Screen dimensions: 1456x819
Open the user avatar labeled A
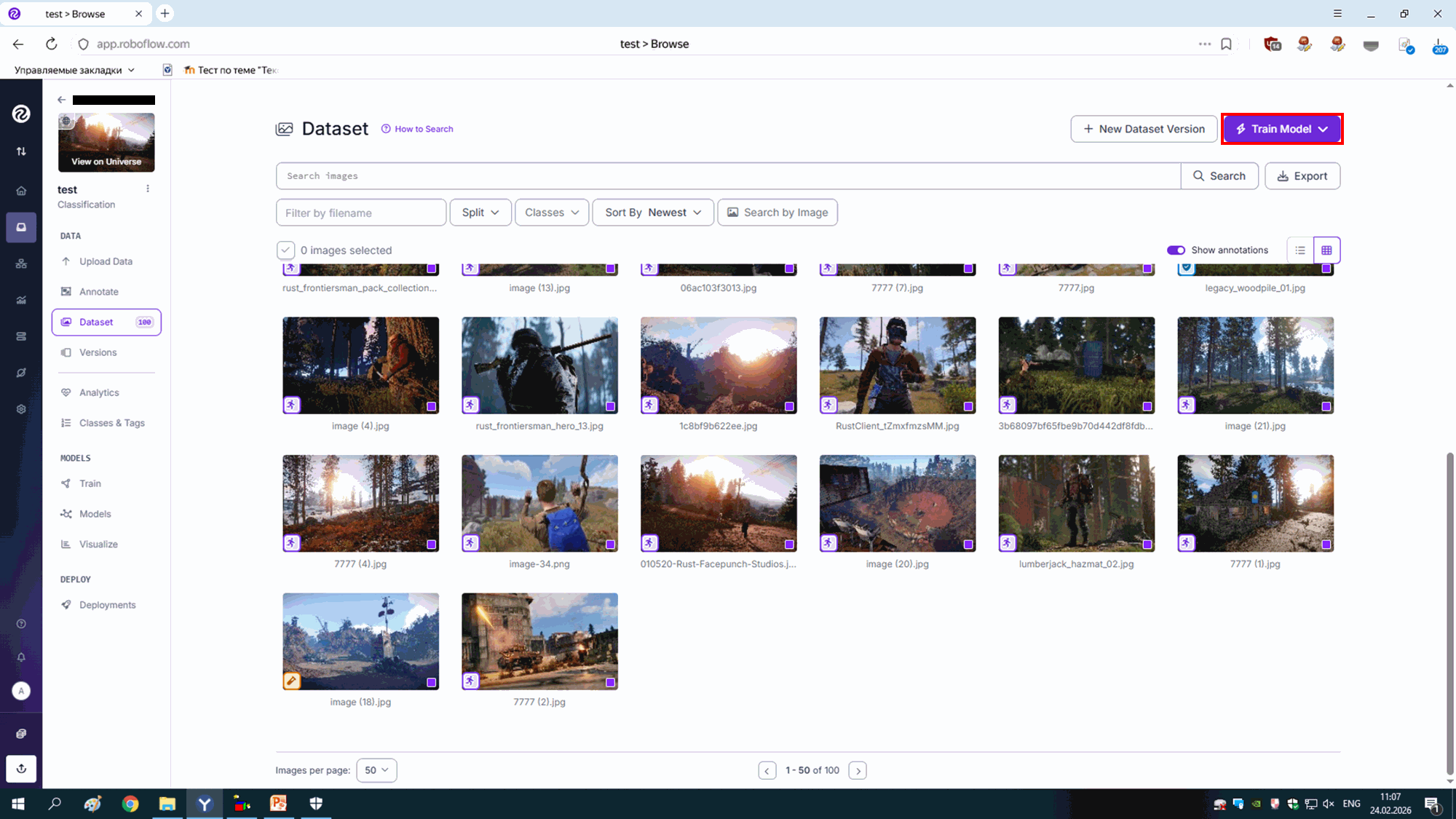point(21,691)
